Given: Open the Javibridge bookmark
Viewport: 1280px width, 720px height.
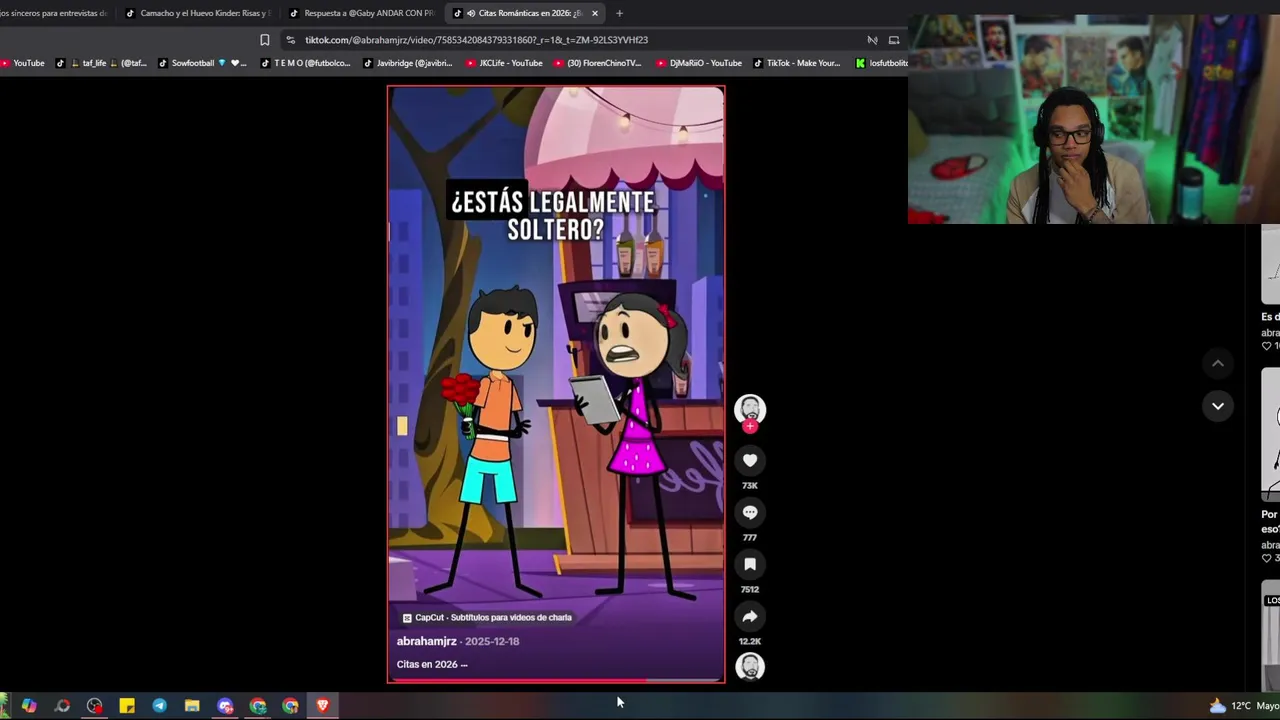Looking at the screenshot, I should (408, 63).
